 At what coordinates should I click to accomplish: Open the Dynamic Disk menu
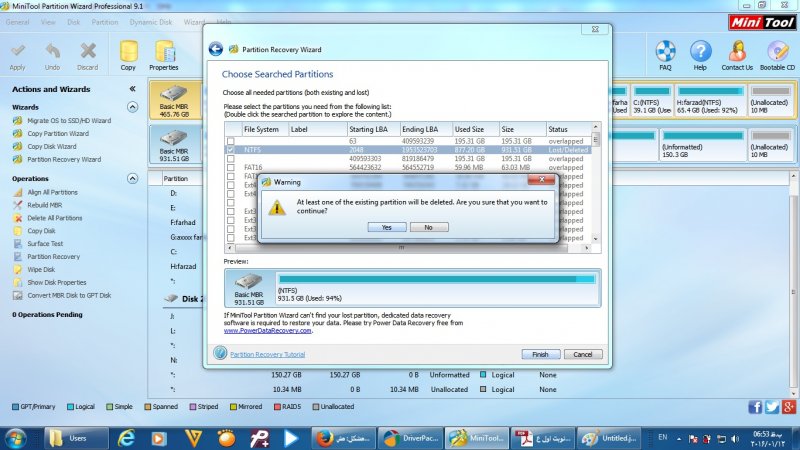pyautogui.click(x=151, y=22)
